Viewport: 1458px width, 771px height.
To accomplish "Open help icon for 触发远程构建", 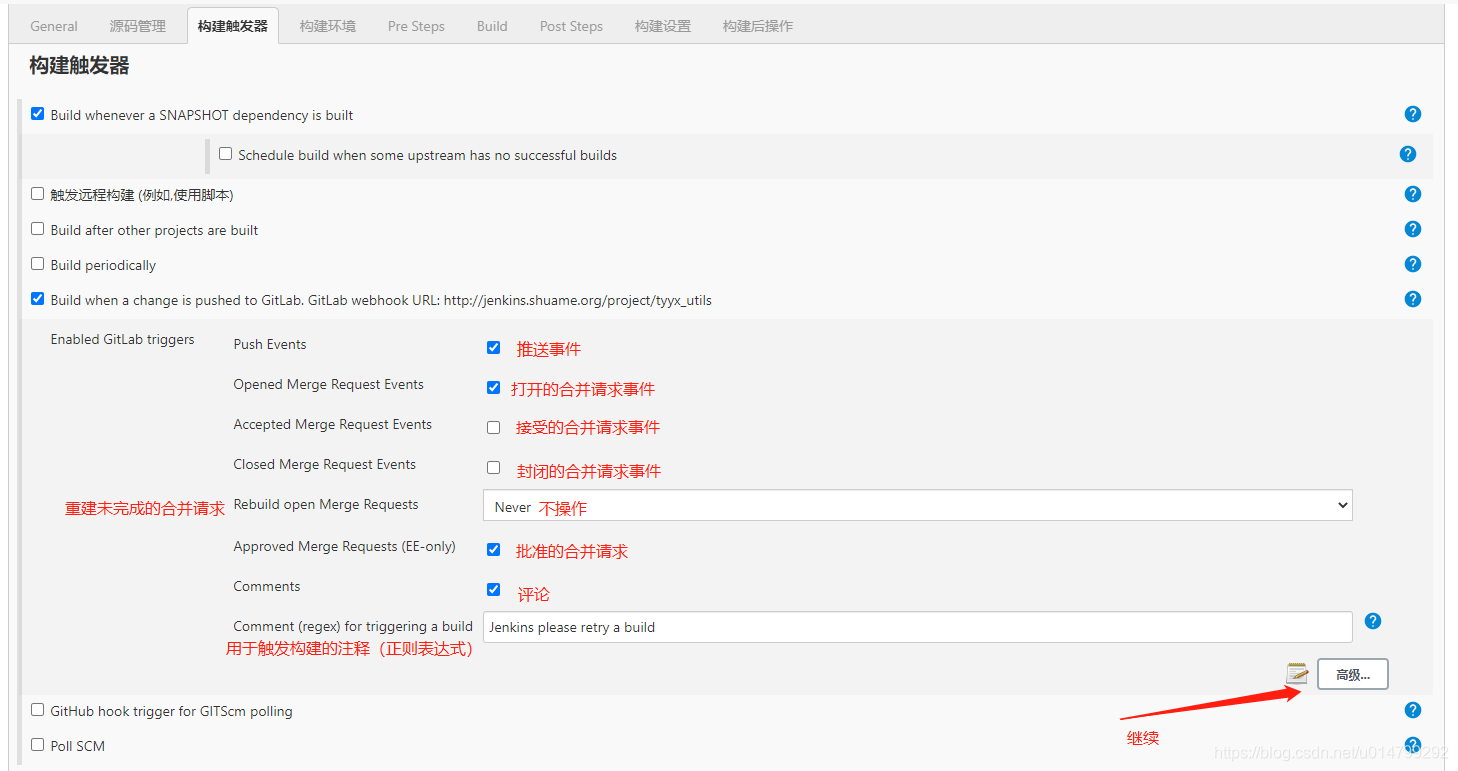I will (1413, 194).
